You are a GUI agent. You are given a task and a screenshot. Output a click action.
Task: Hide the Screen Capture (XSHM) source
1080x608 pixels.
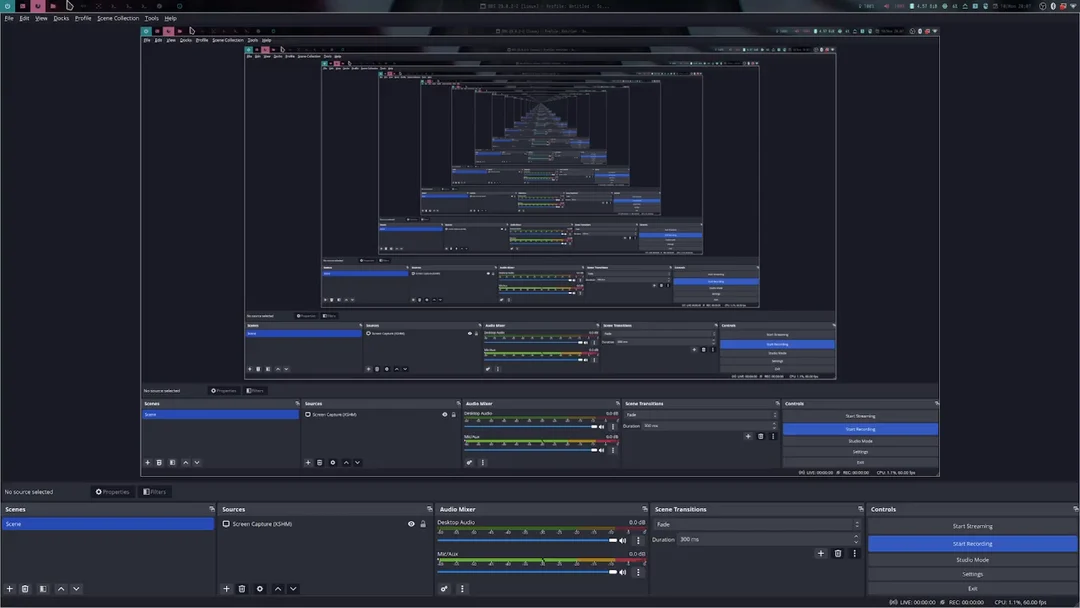click(411, 524)
